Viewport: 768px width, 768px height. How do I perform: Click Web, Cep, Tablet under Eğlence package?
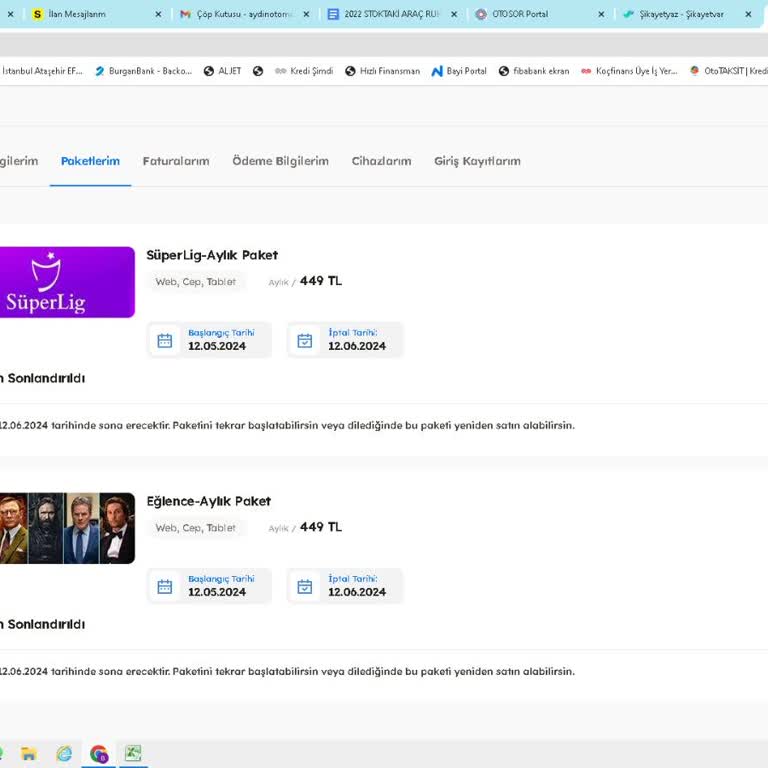[195, 528]
